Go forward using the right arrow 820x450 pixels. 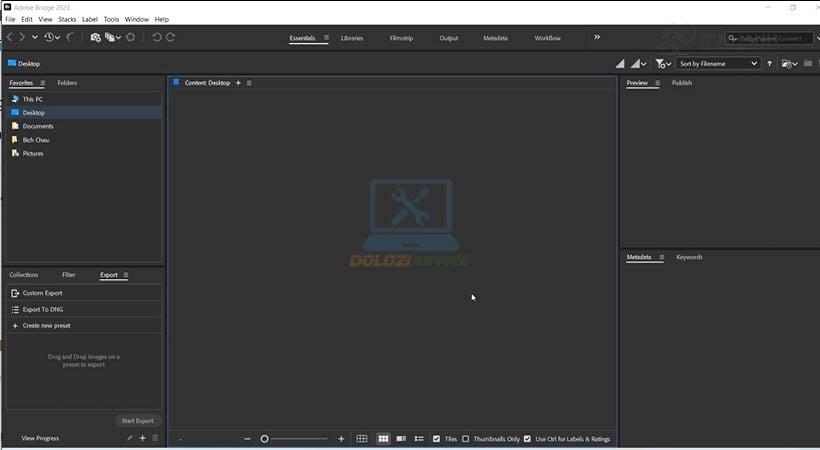(x=22, y=37)
